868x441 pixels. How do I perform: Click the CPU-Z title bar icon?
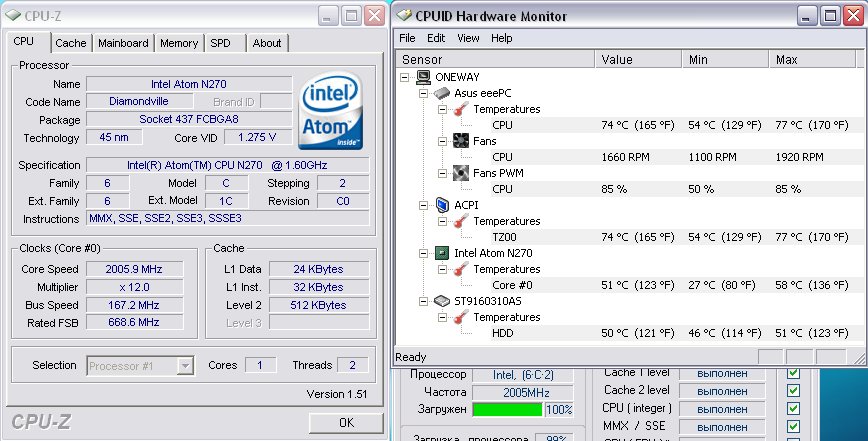pos(12,15)
